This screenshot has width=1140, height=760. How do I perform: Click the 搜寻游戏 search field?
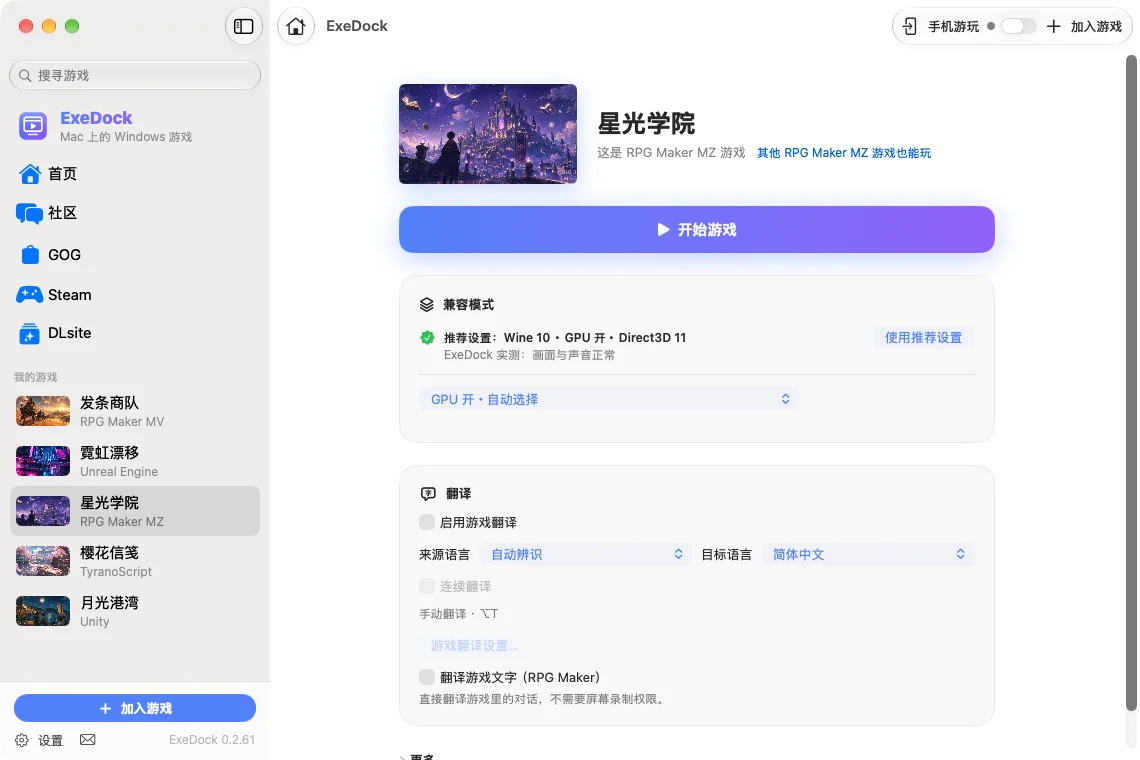[135, 76]
